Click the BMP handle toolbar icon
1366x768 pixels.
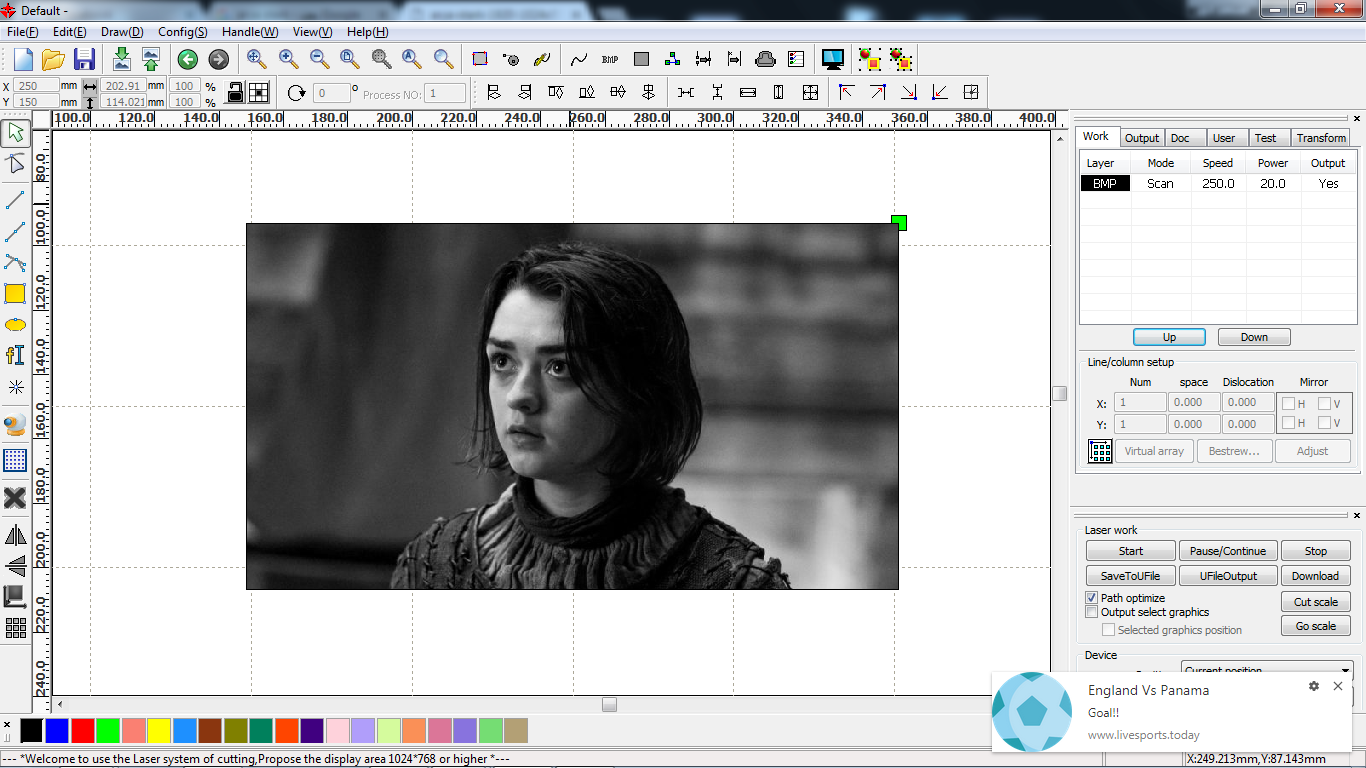tap(610, 59)
